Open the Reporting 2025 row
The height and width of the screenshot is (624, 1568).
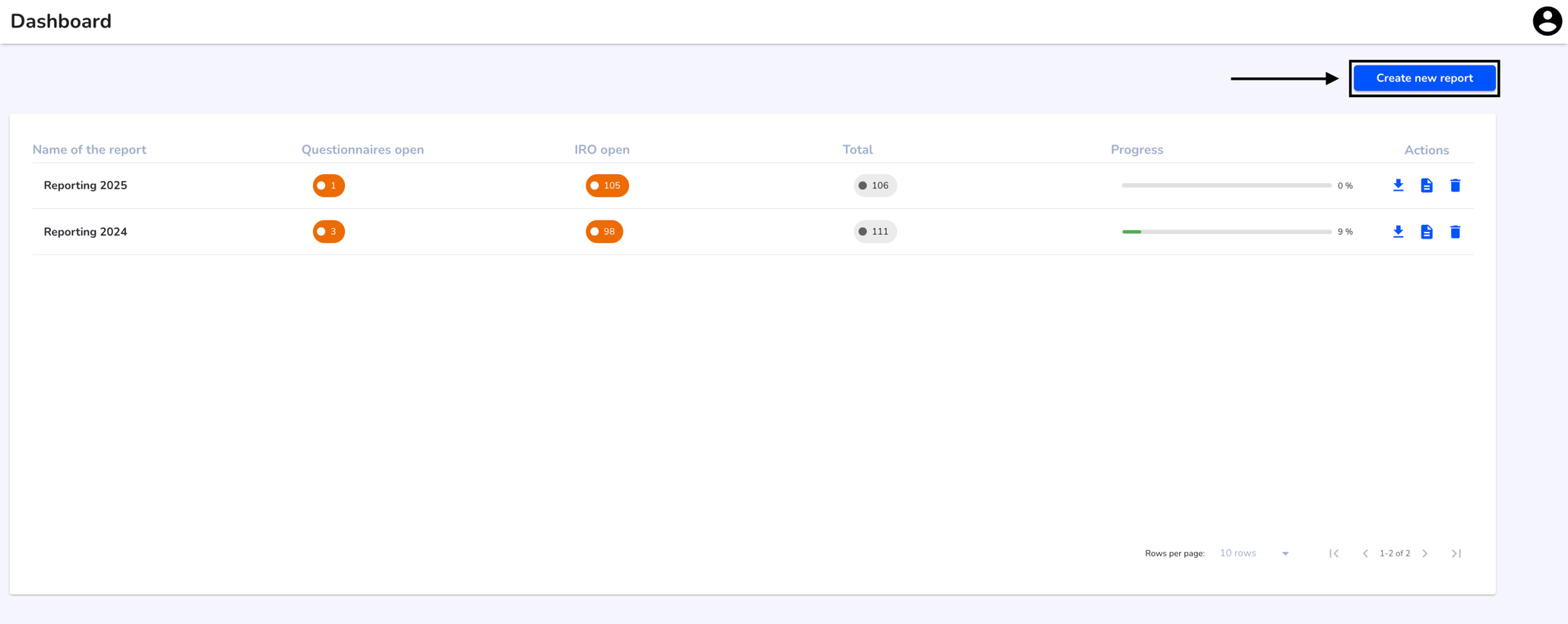coord(752,185)
